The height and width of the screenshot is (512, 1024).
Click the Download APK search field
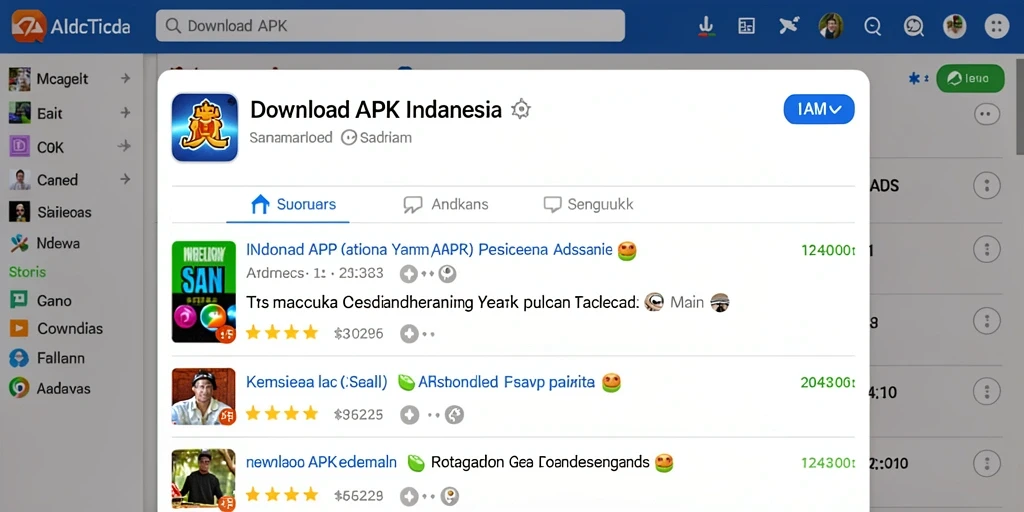[x=390, y=26]
